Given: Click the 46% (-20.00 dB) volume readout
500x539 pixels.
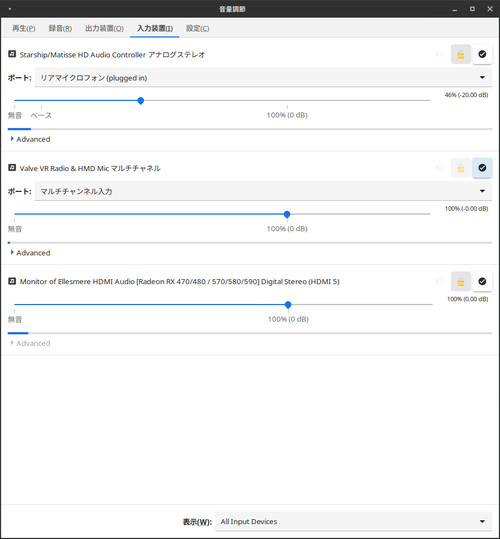Looking at the screenshot, I should [x=466, y=95].
